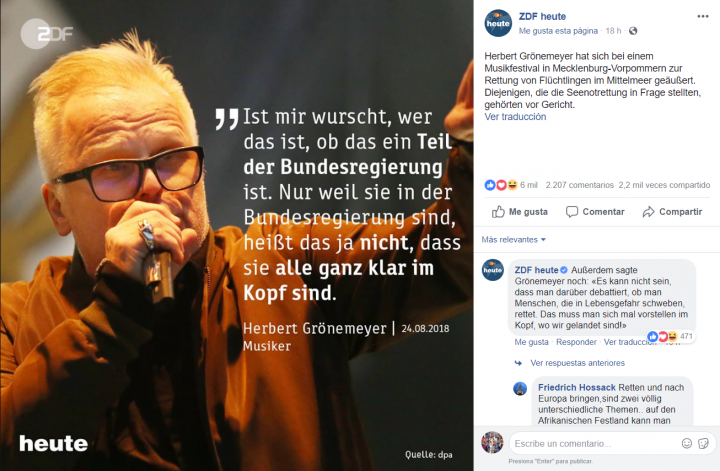View the 2.207 comentarios count

(579, 185)
